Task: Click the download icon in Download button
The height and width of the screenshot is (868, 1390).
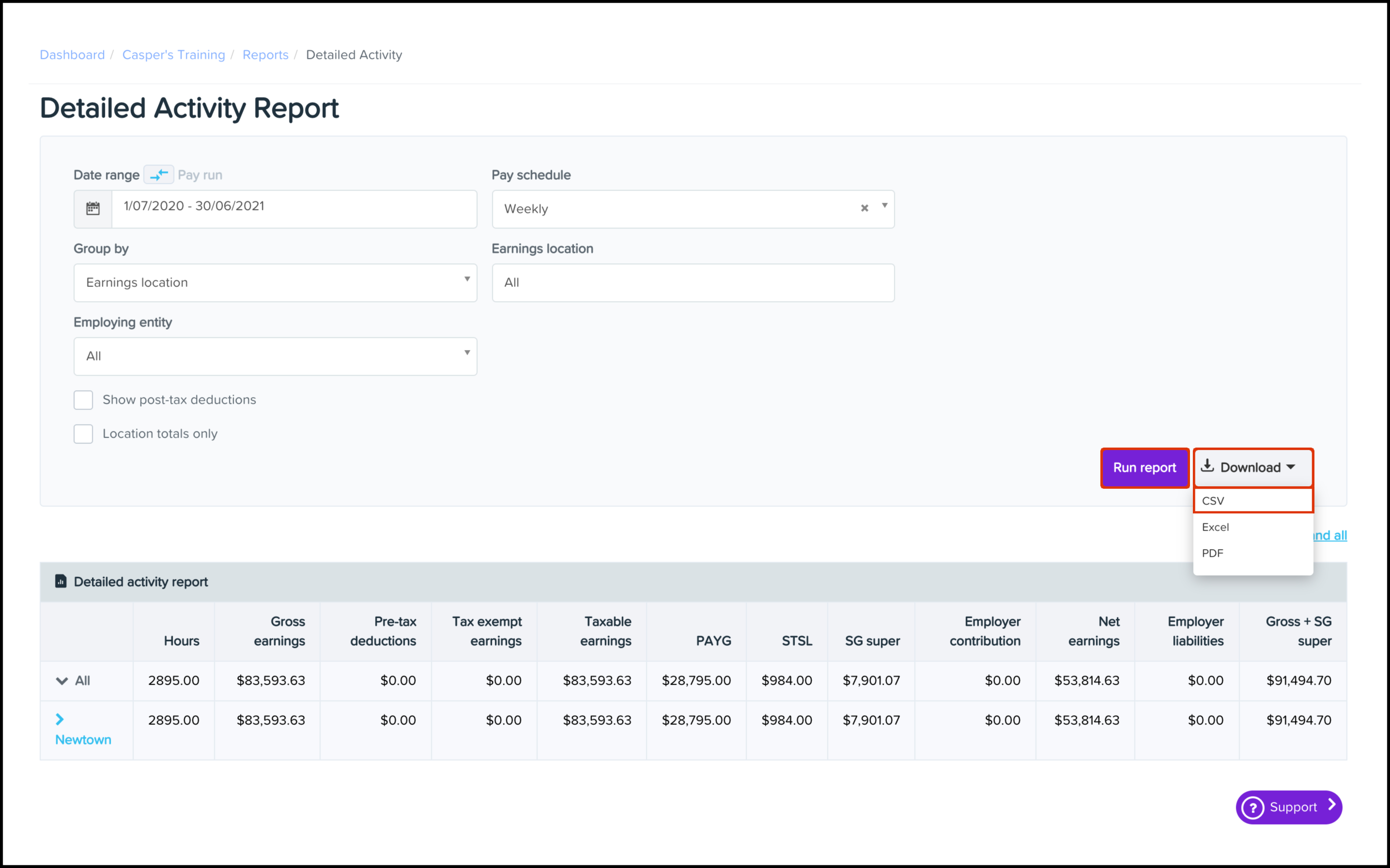Action: [x=1207, y=466]
